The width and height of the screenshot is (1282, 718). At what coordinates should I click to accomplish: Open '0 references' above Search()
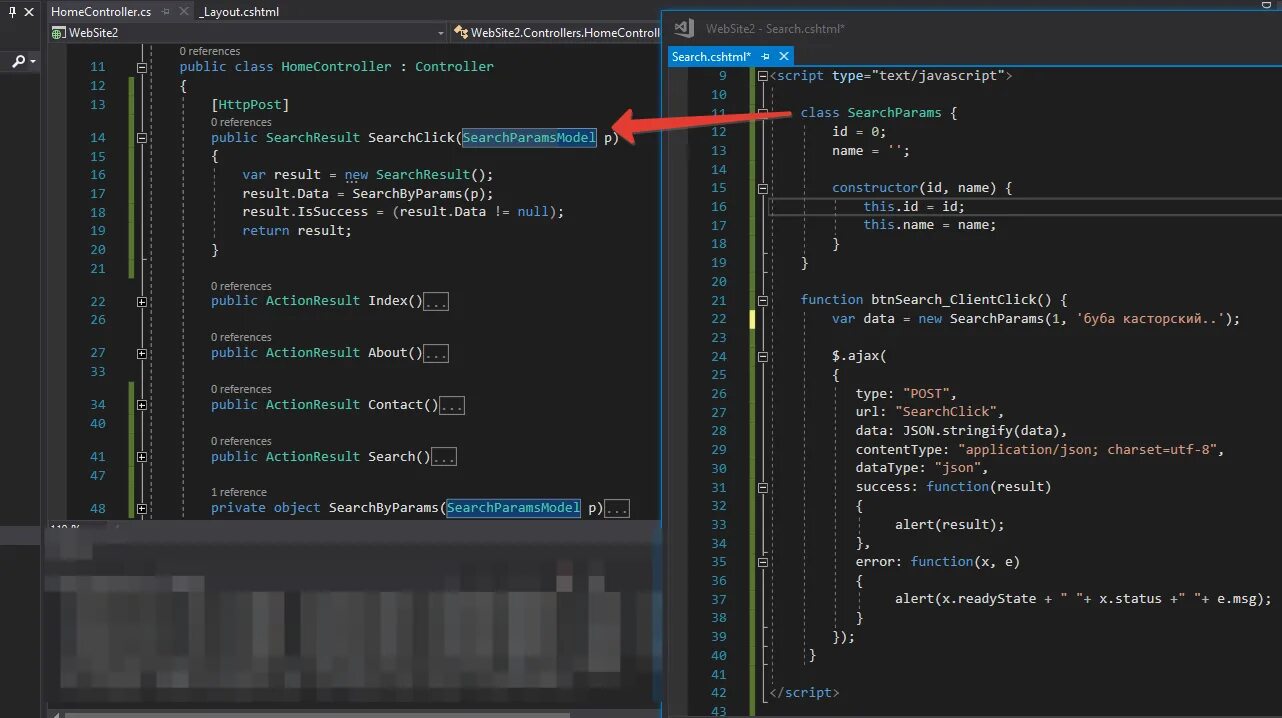pos(241,441)
